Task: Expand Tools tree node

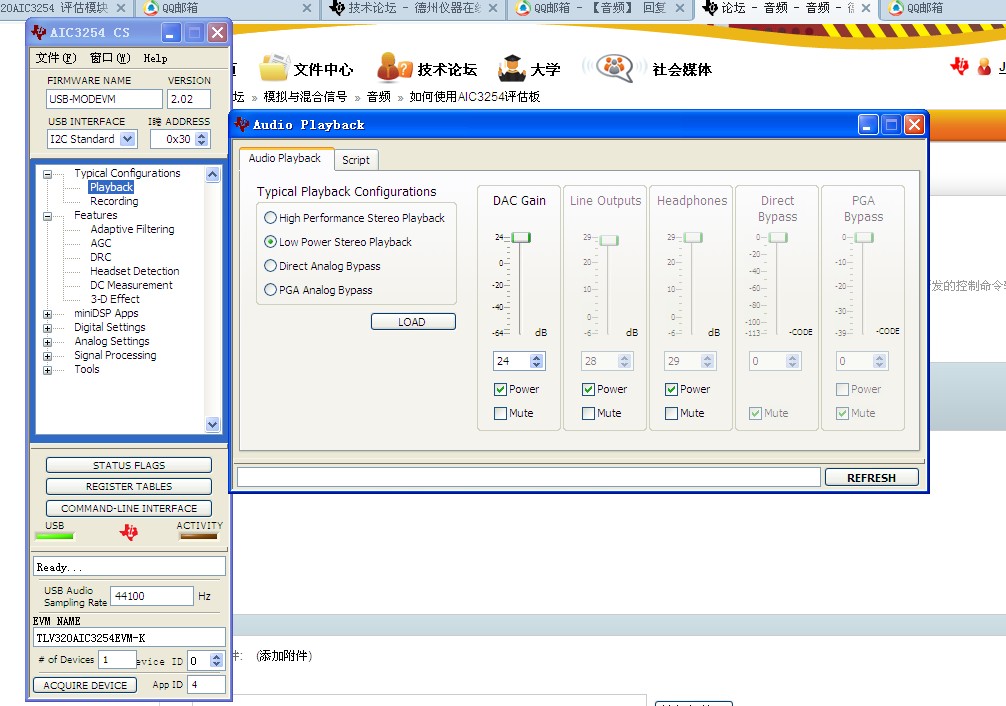Action: 47,370
